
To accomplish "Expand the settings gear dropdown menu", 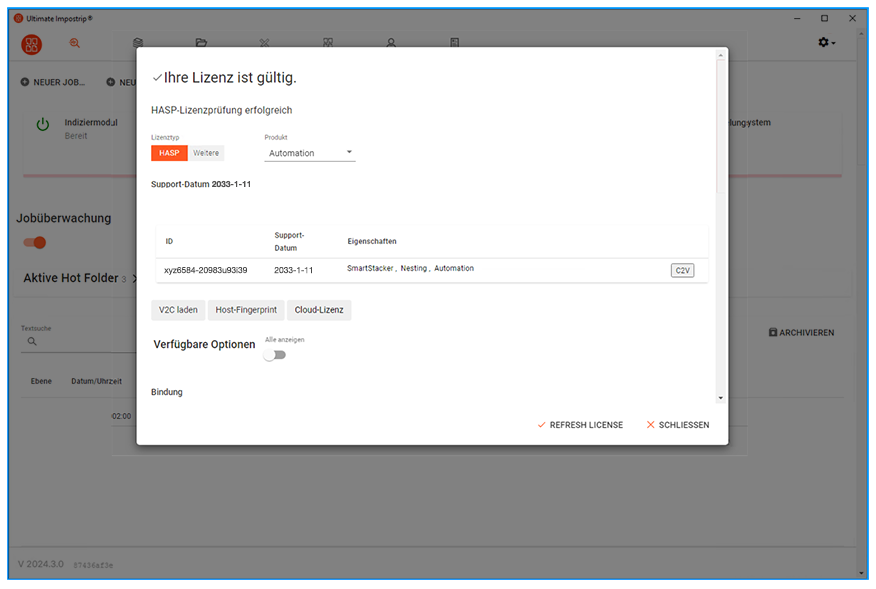I will pyautogui.click(x=826, y=43).
